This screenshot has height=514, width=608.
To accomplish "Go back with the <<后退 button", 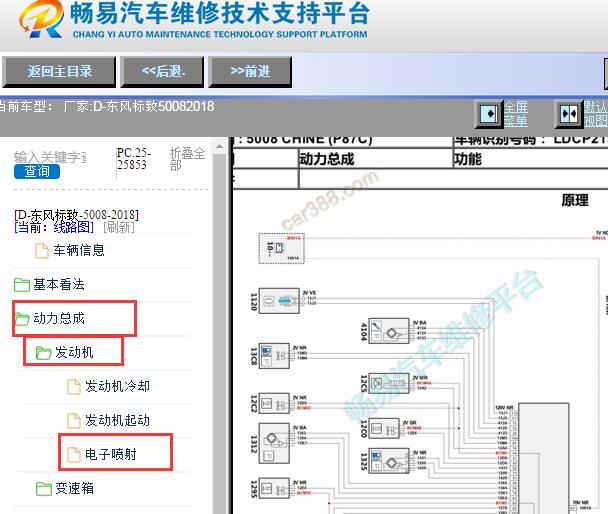I will (162, 72).
